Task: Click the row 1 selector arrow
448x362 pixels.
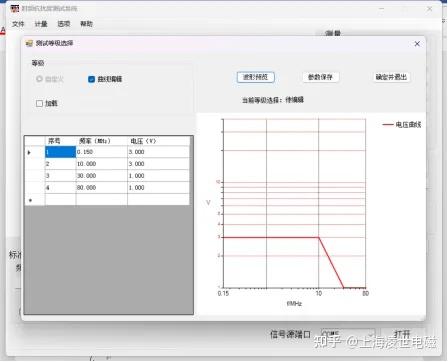Action: click(29, 152)
